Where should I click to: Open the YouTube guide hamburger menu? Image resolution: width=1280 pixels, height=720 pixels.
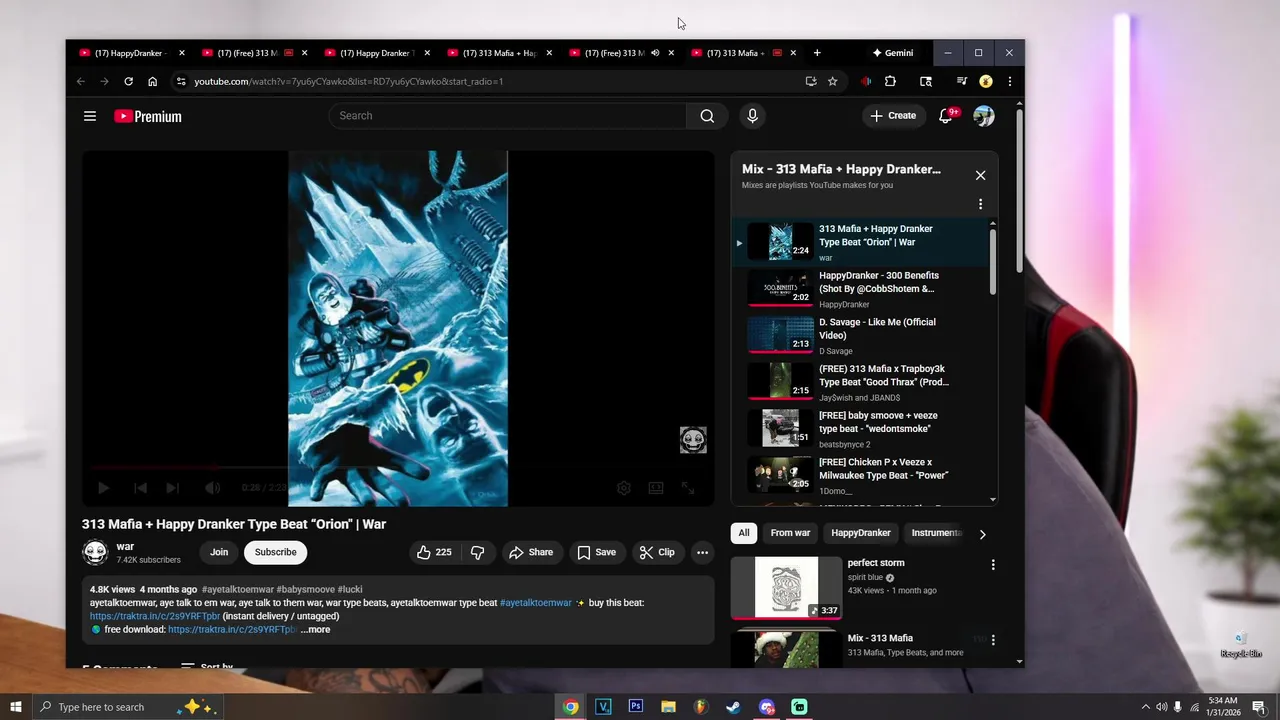[x=90, y=116]
